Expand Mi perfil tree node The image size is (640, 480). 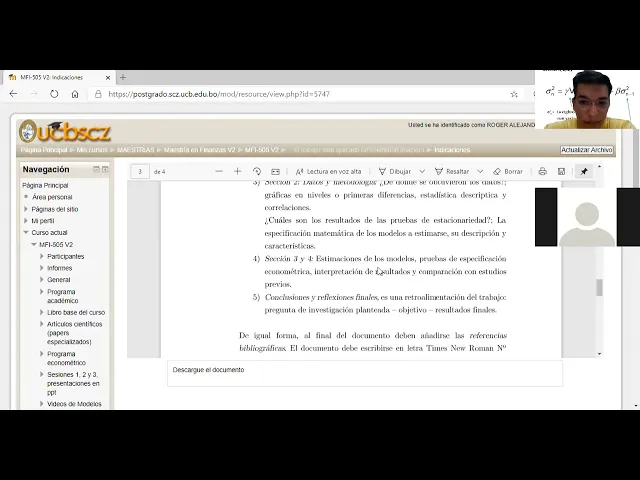26,221
